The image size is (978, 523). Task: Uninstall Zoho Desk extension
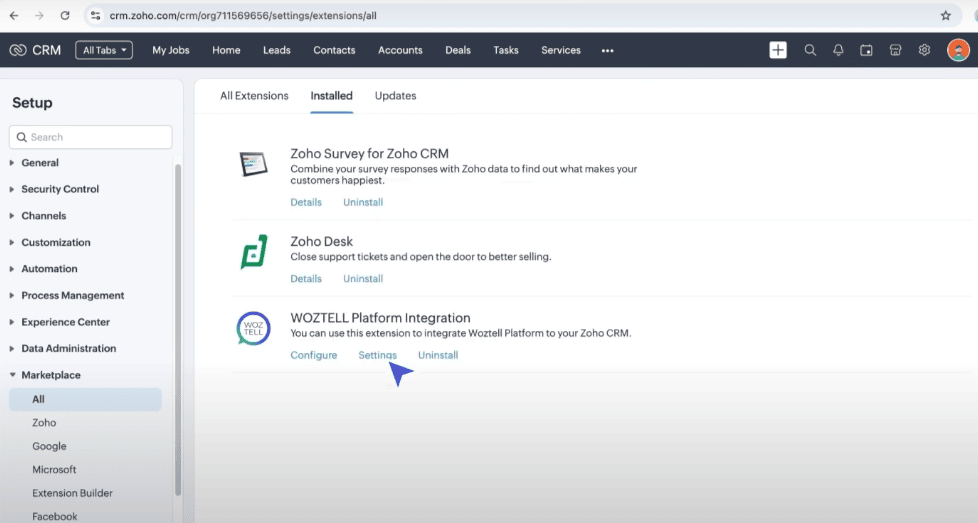coord(363,279)
